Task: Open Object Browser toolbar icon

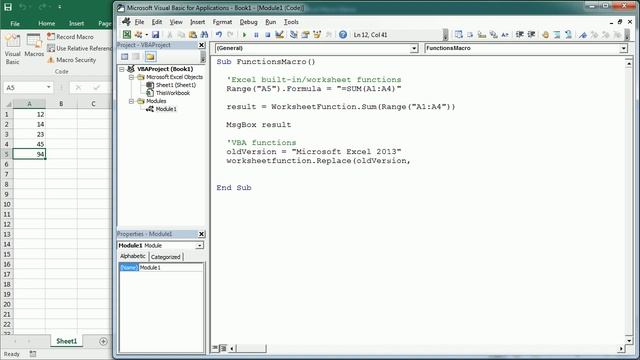Action: (317, 35)
